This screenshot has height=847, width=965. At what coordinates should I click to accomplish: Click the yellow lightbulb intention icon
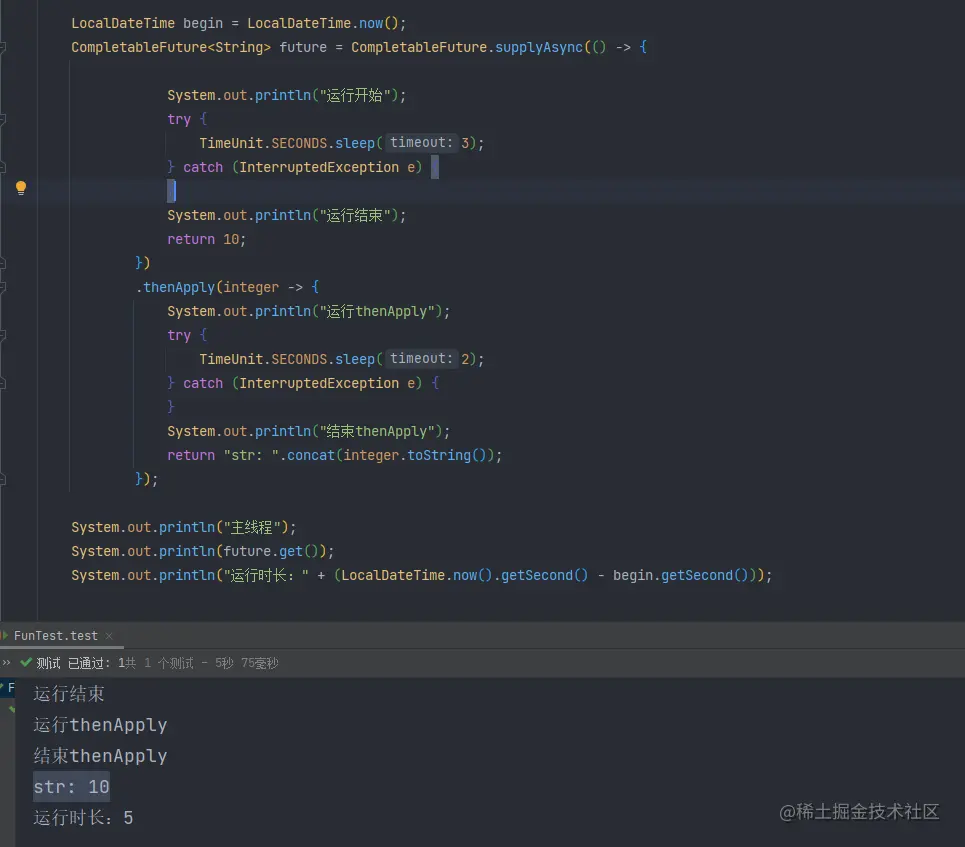21,188
